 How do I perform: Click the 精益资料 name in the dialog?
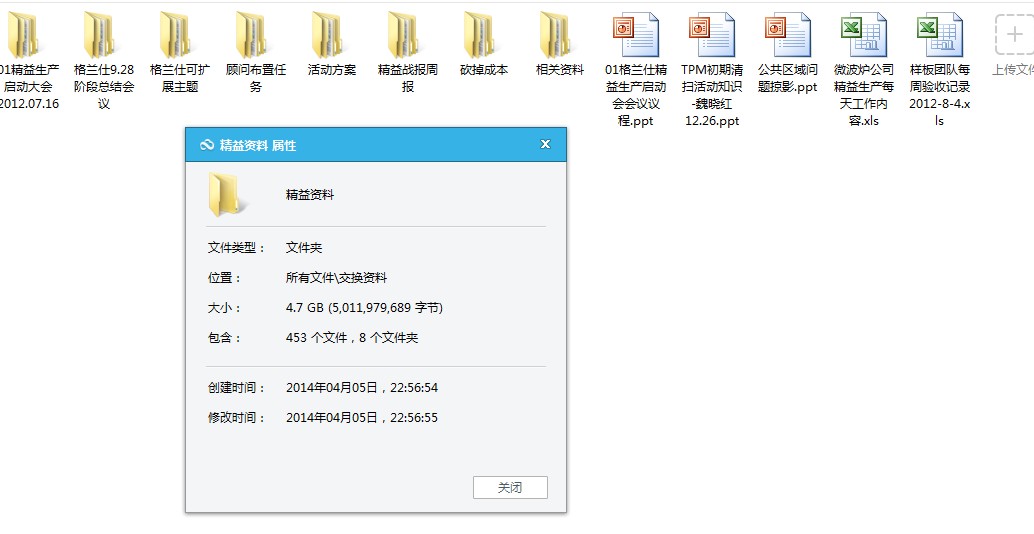pyautogui.click(x=310, y=195)
